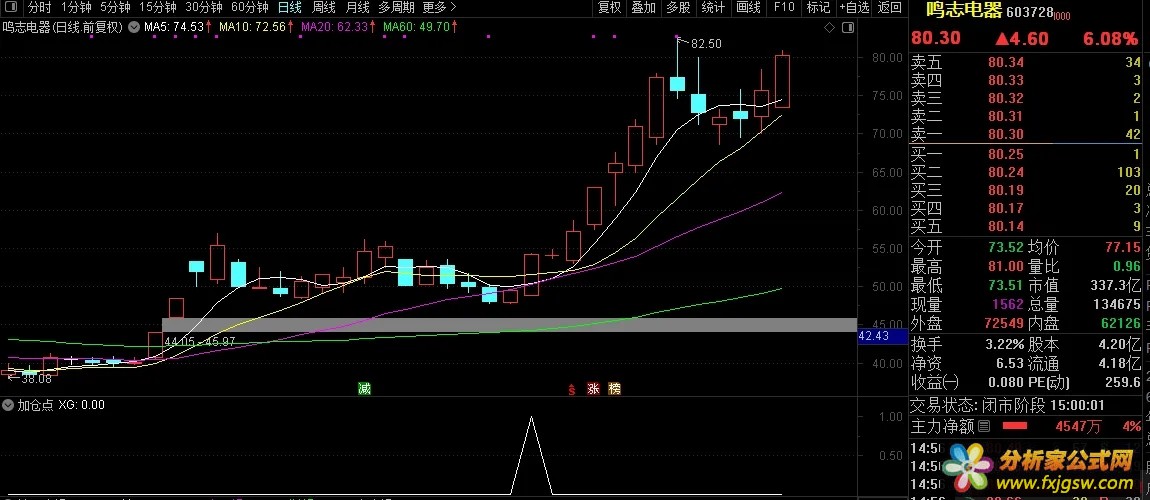Select the 60分钟 period

249,8
